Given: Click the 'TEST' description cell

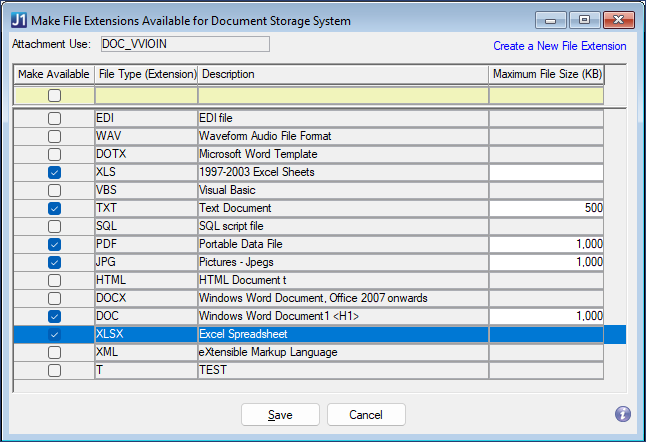Looking at the screenshot, I should (x=343, y=370).
